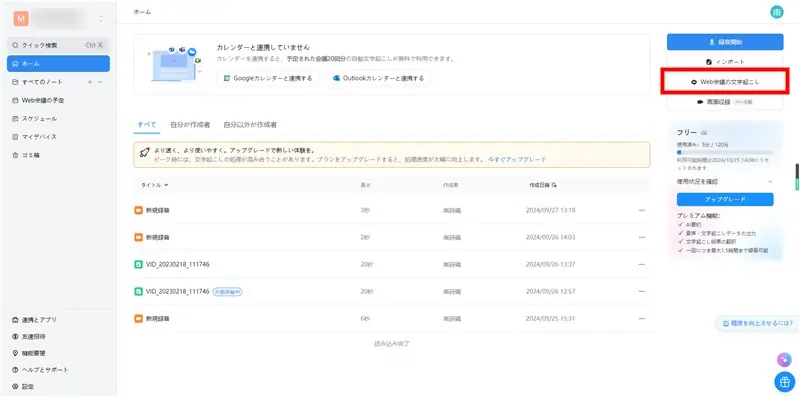
Task: Click Outlookカレンダーと連携する button
Action: pyautogui.click(x=378, y=79)
